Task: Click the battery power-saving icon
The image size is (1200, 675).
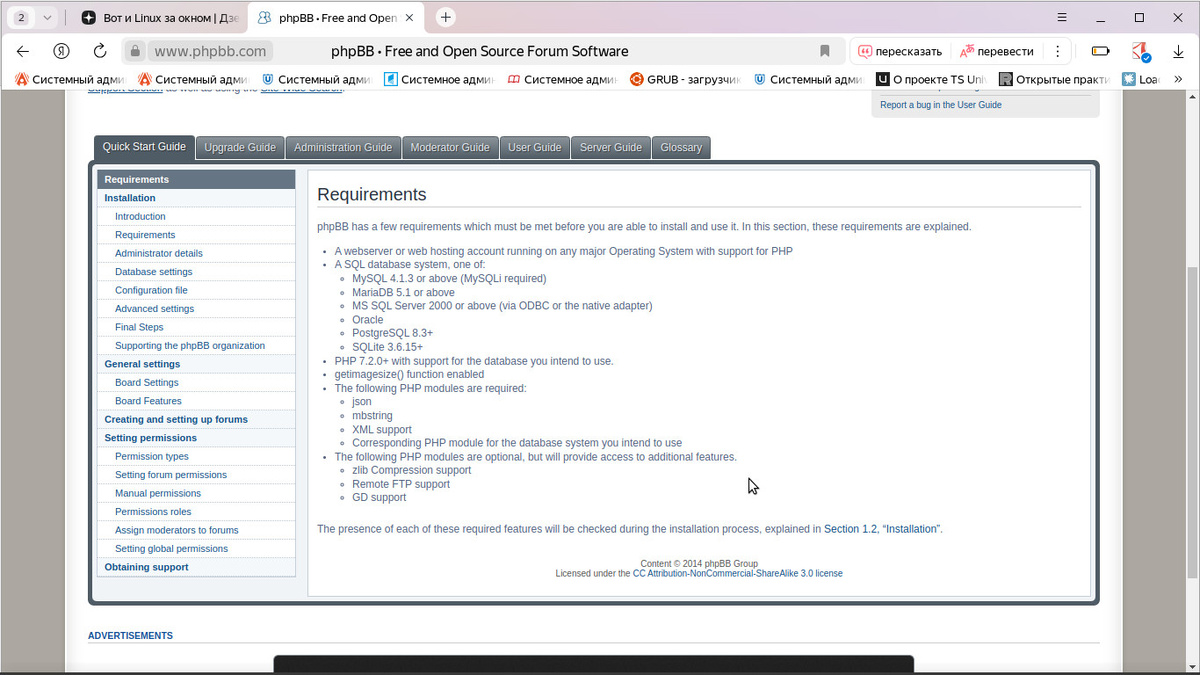Action: tap(1100, 51)
